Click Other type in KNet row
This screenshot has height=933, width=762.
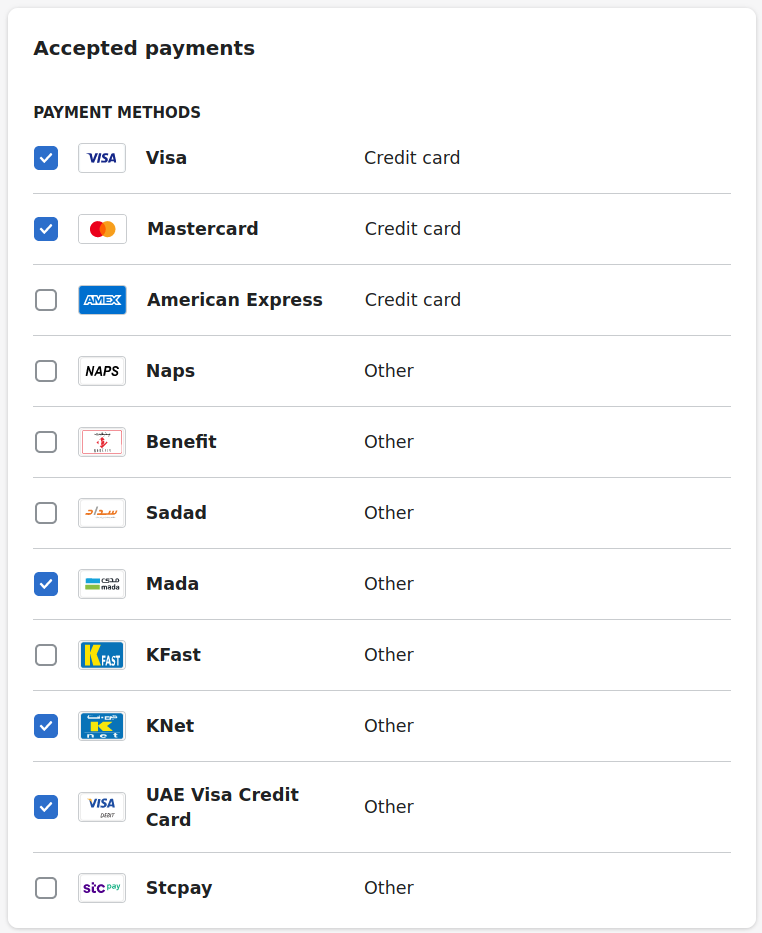389,726
